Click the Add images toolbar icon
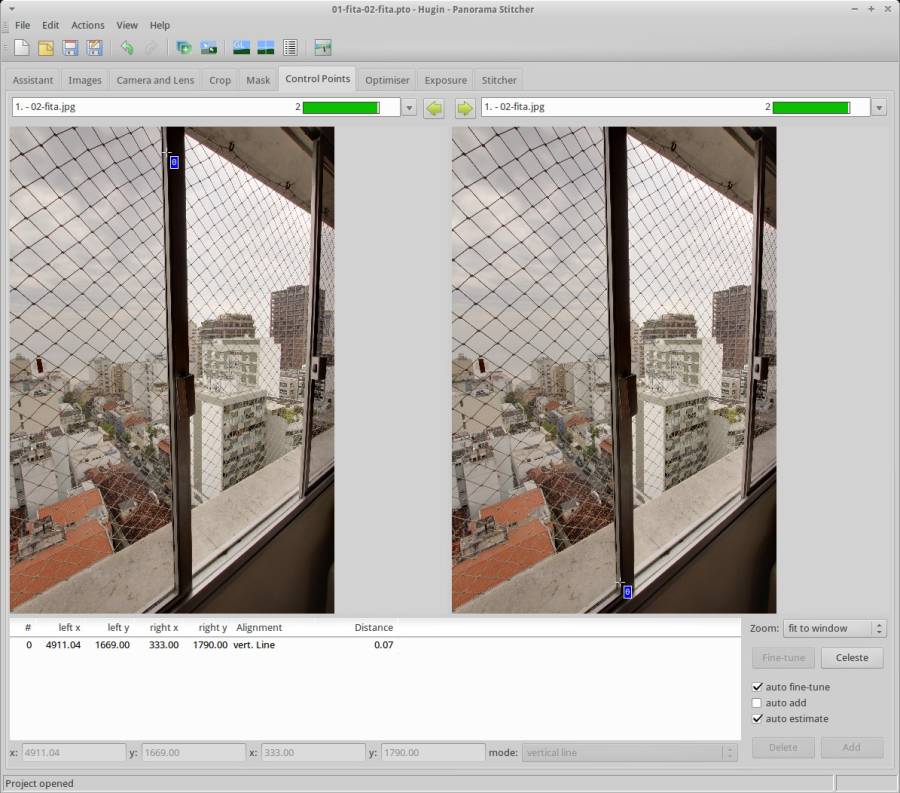 [x=183, y=48]
